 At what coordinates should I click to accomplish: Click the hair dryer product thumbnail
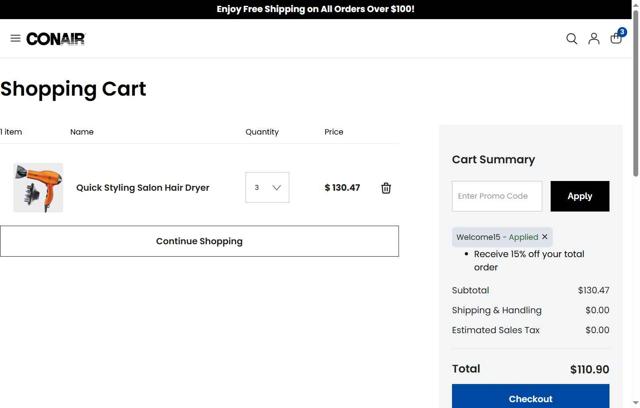pyautogui.click(x=38, y=188)
